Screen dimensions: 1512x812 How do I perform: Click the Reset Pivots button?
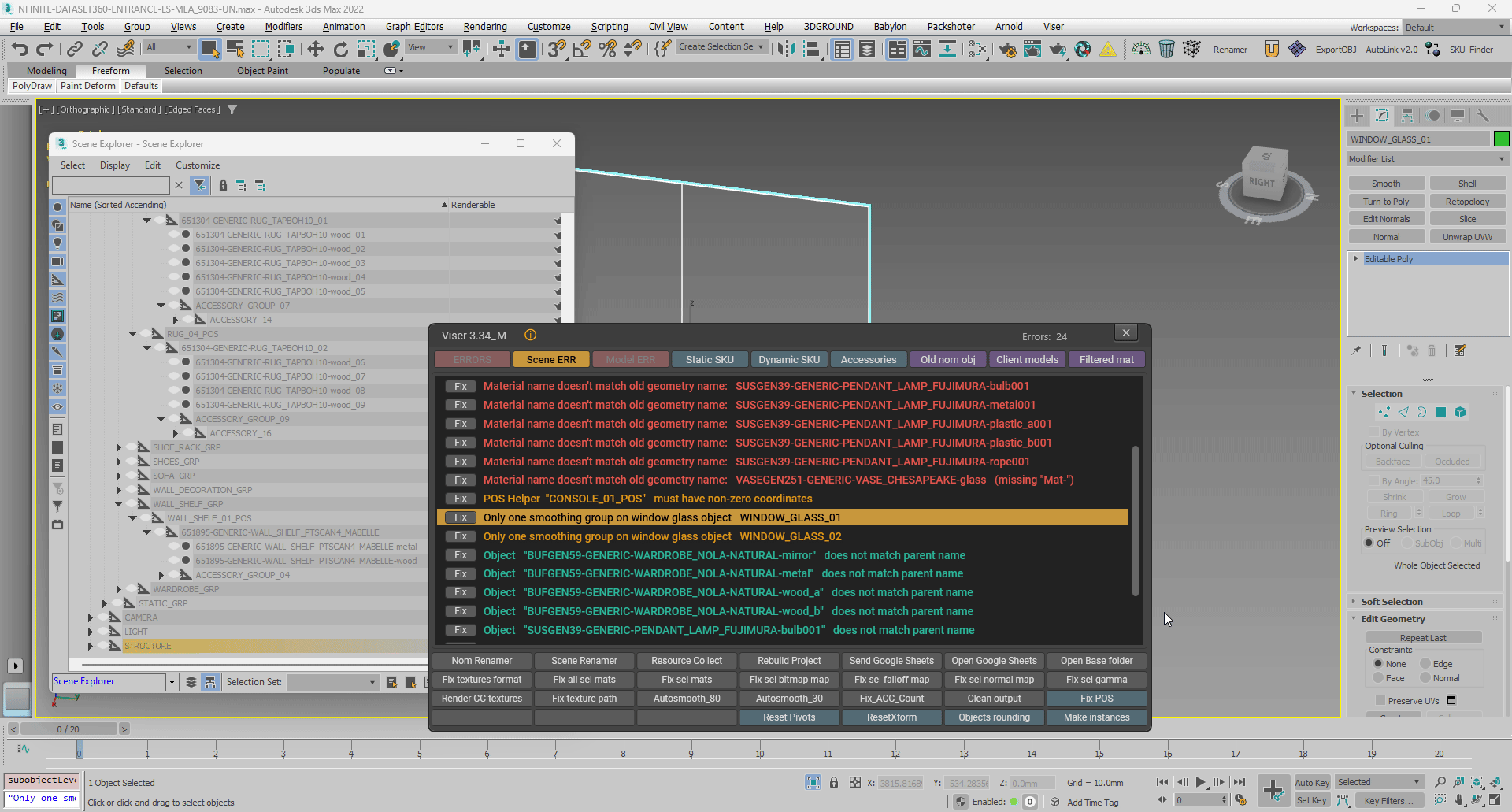click(789, 717)
